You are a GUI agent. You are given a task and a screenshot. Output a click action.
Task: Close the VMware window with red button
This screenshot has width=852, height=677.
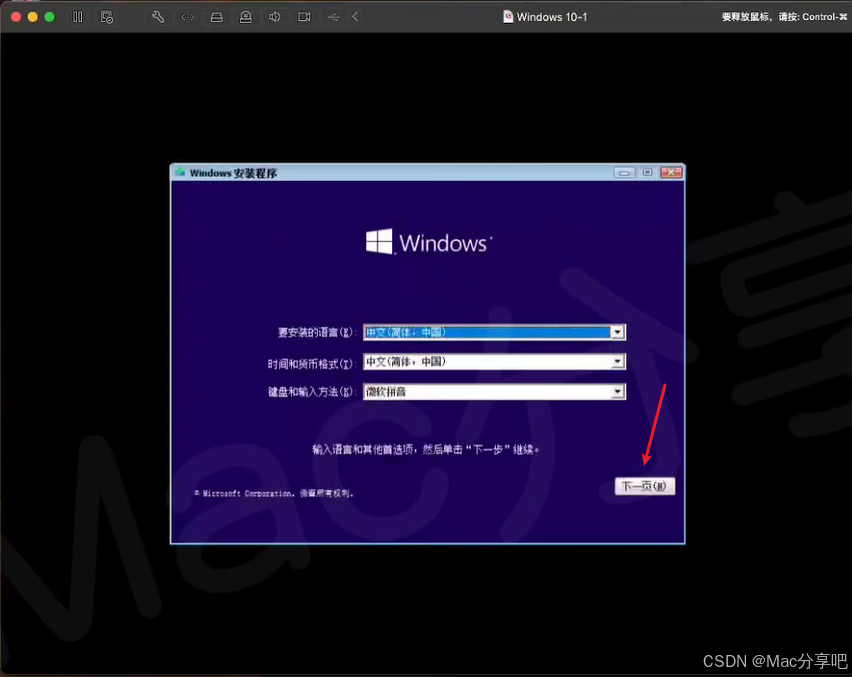point(16,17)
